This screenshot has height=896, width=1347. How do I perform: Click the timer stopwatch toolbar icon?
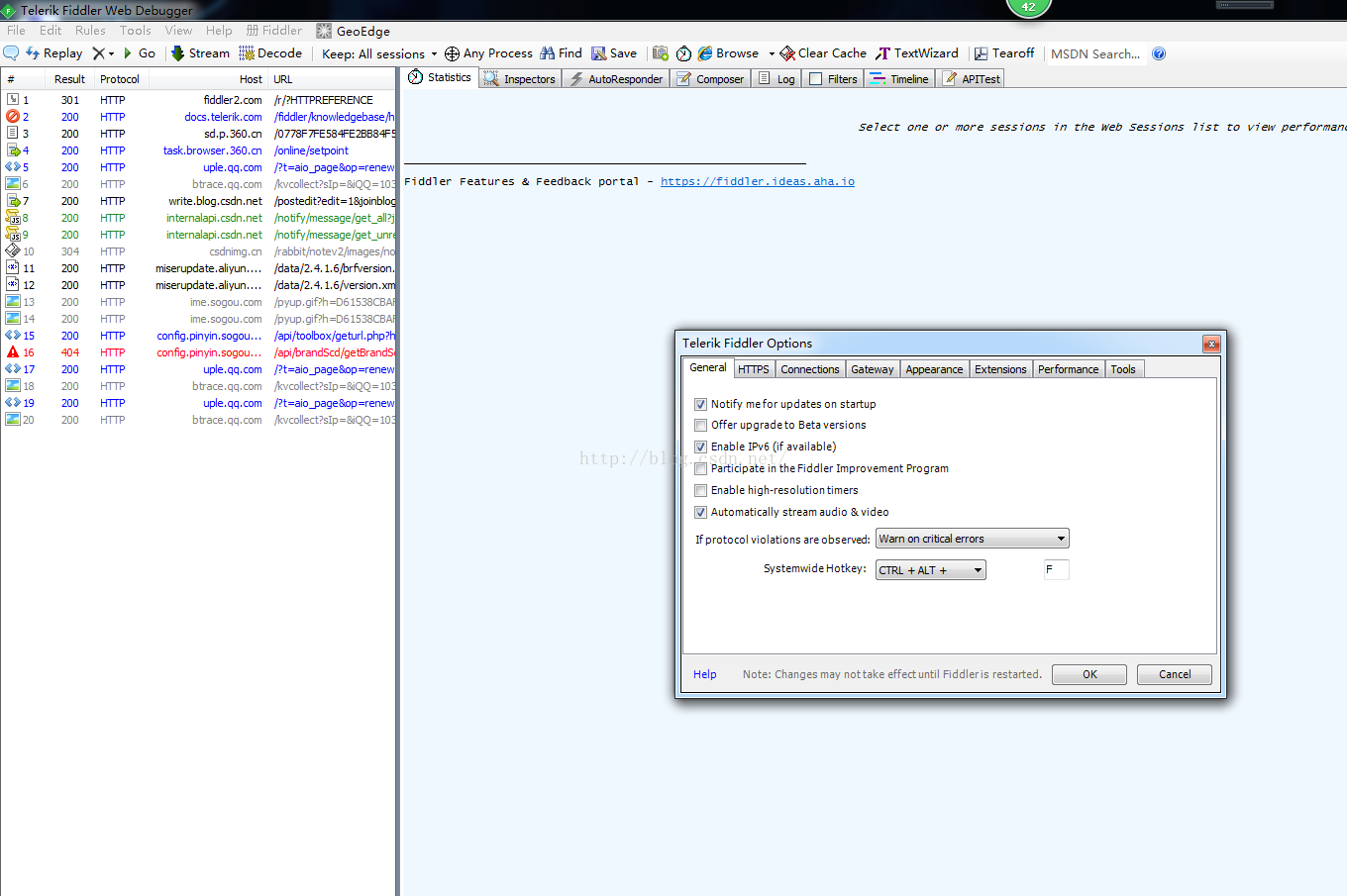click(x=683, y=53)
